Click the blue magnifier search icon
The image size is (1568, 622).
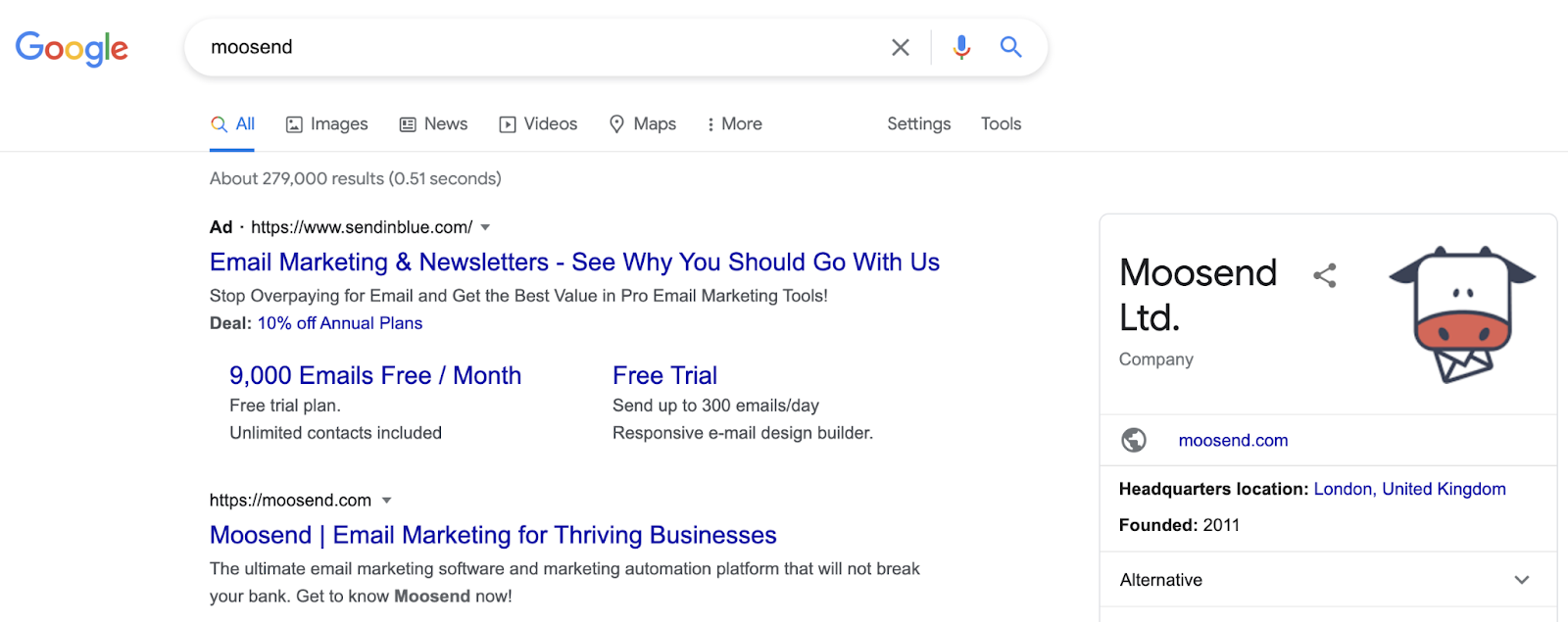tap(1010, 47)
